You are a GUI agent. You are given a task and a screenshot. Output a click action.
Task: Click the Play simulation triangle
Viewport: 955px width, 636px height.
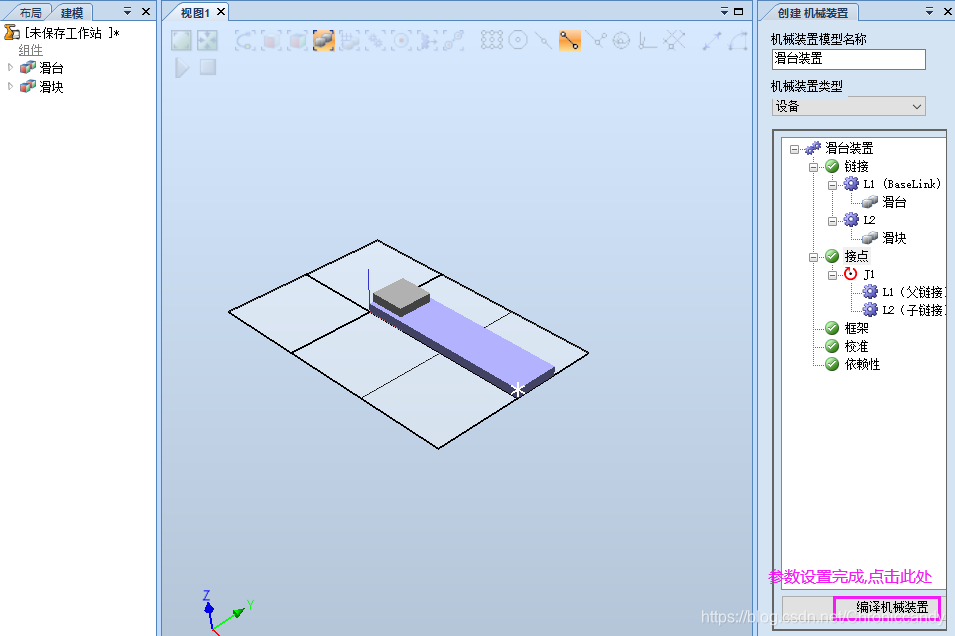[x=181, y=68]
